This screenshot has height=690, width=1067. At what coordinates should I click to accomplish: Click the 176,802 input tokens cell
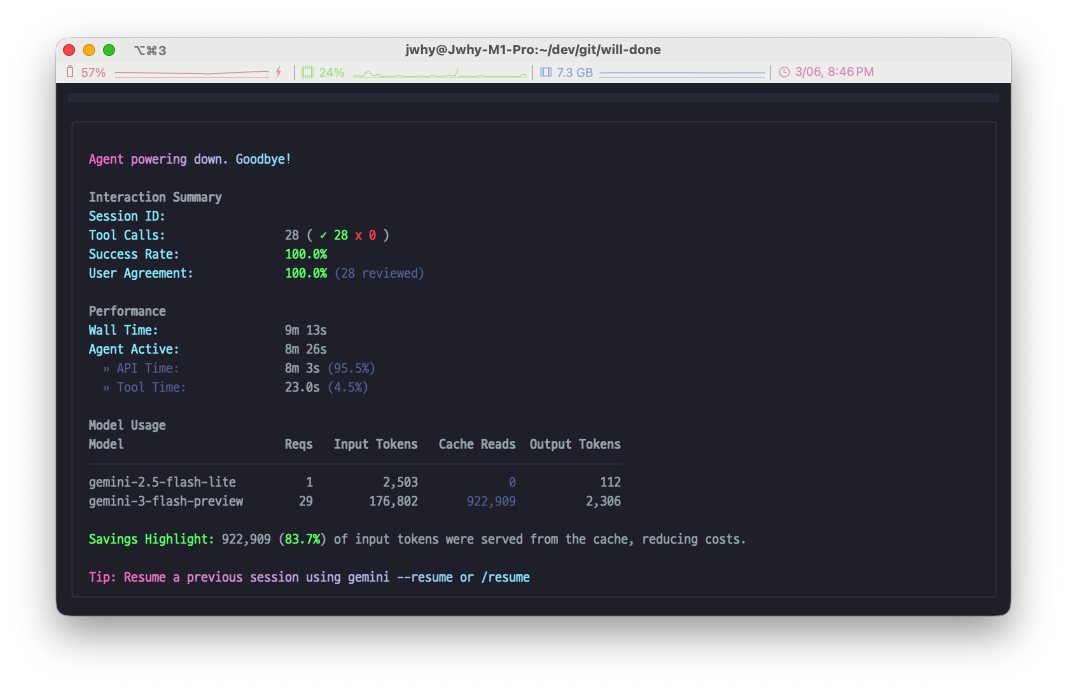point(393,502)
